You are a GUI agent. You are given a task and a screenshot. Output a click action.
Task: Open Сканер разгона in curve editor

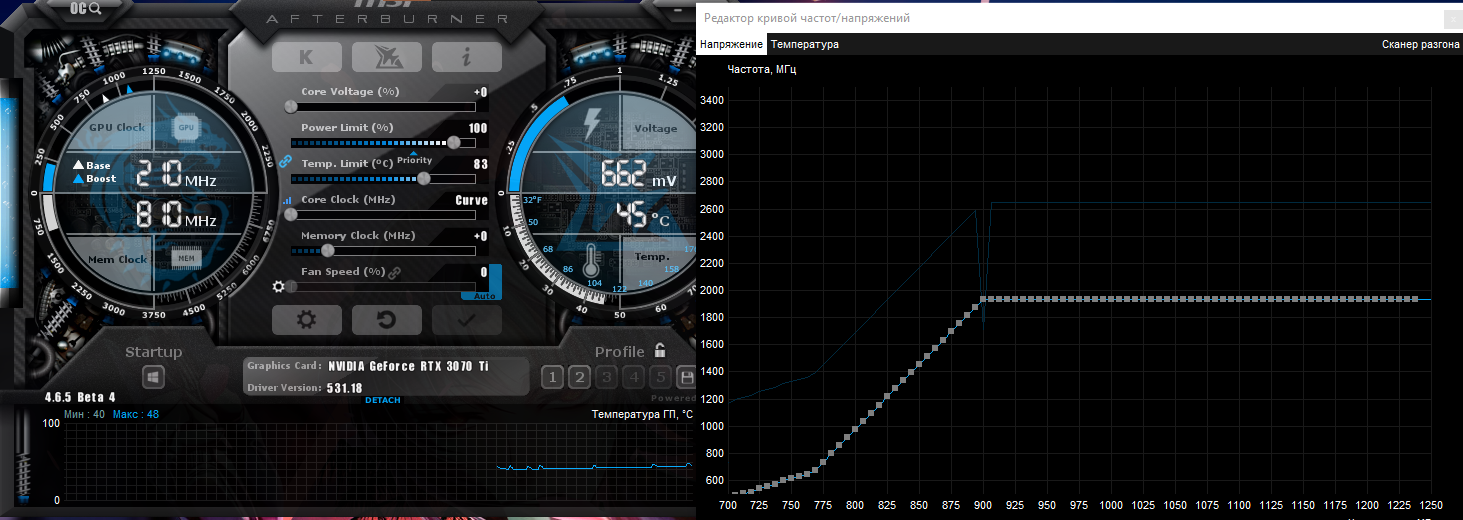click(x=1420, y=45)
